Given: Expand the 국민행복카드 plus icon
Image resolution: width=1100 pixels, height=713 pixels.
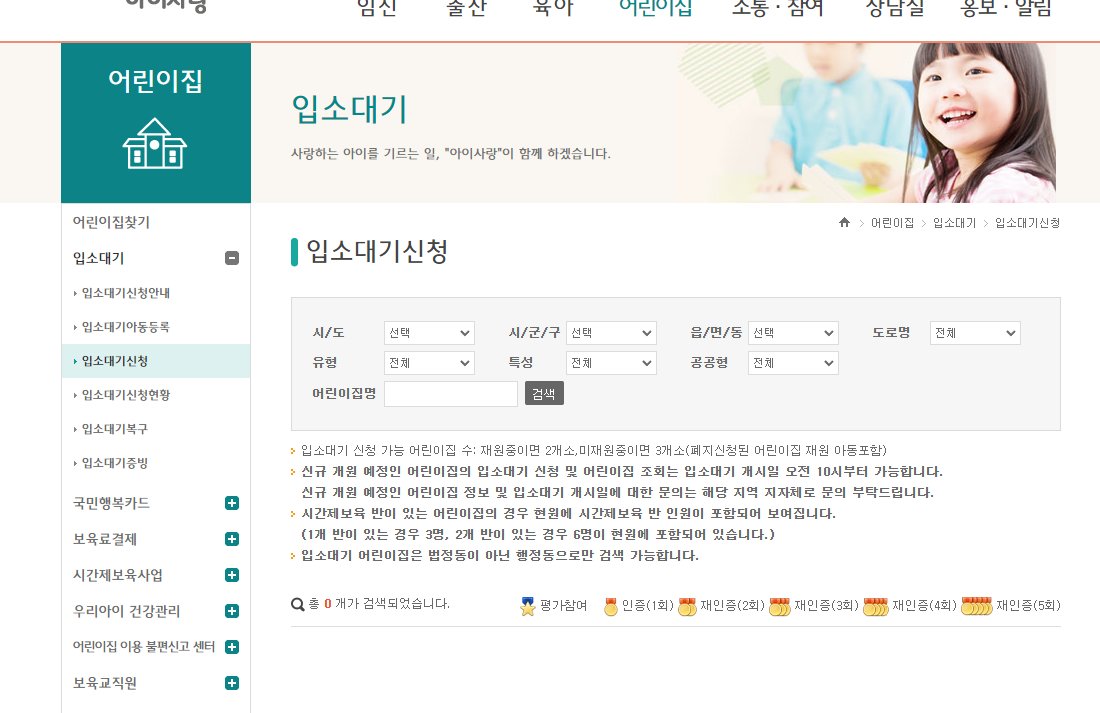Looking at the screenshot, I should click(232, 503).
